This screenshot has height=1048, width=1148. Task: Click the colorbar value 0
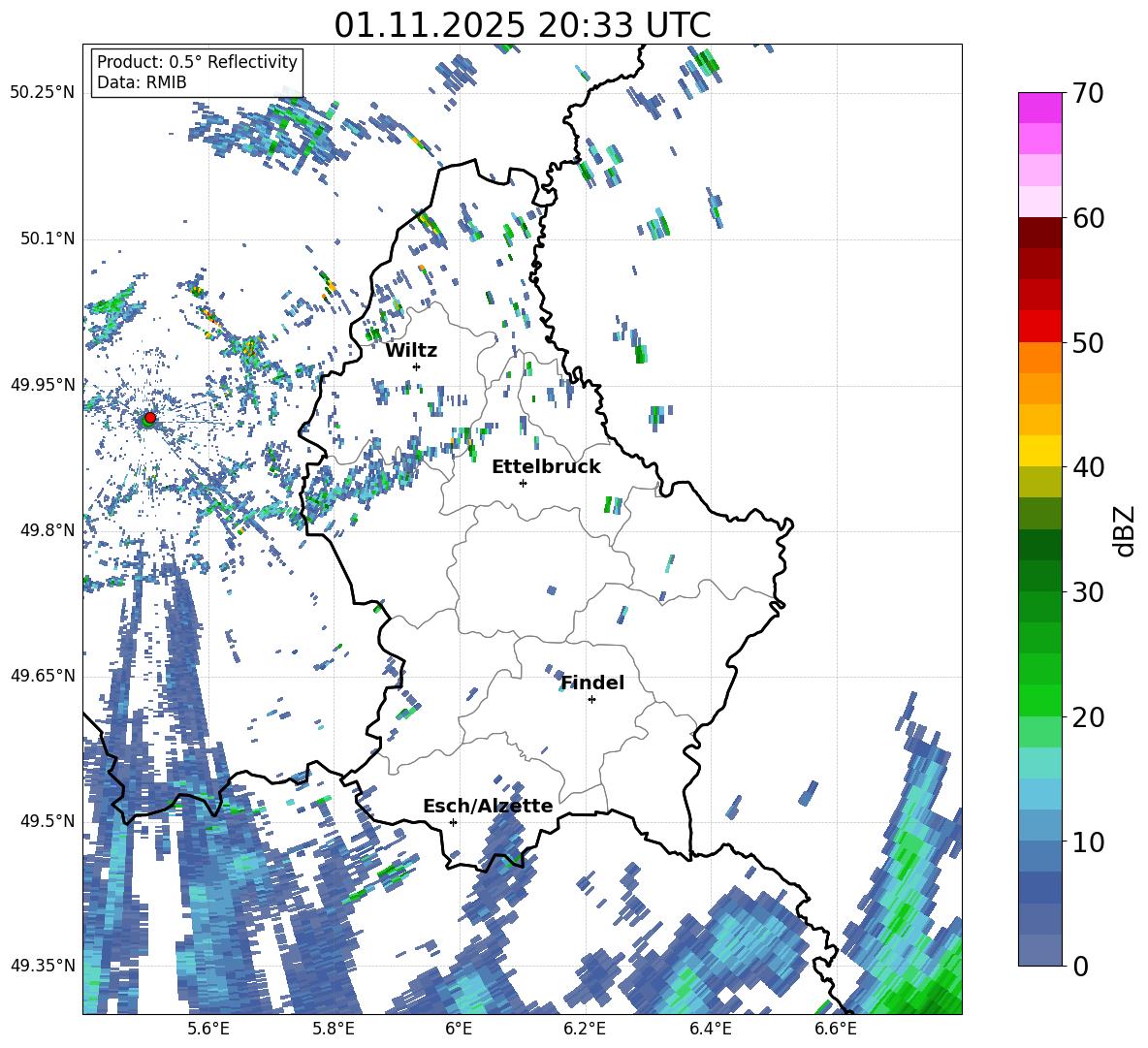[x=1080, y=966]
